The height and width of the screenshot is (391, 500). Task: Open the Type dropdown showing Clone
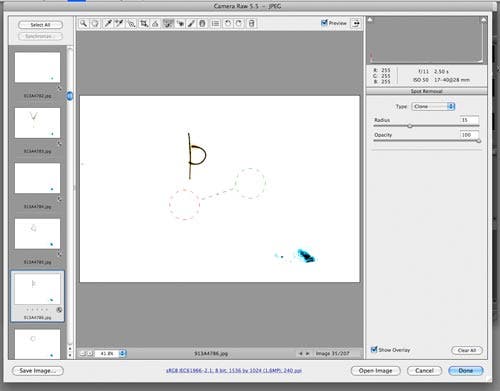[433, 106]
